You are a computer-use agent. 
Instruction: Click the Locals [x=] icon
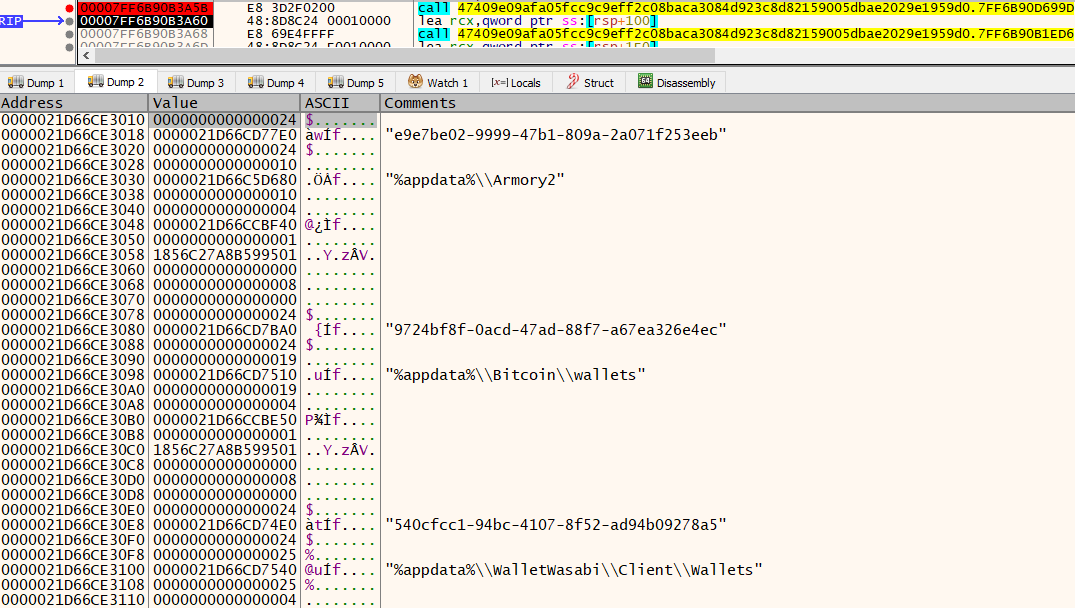(498, 83)
